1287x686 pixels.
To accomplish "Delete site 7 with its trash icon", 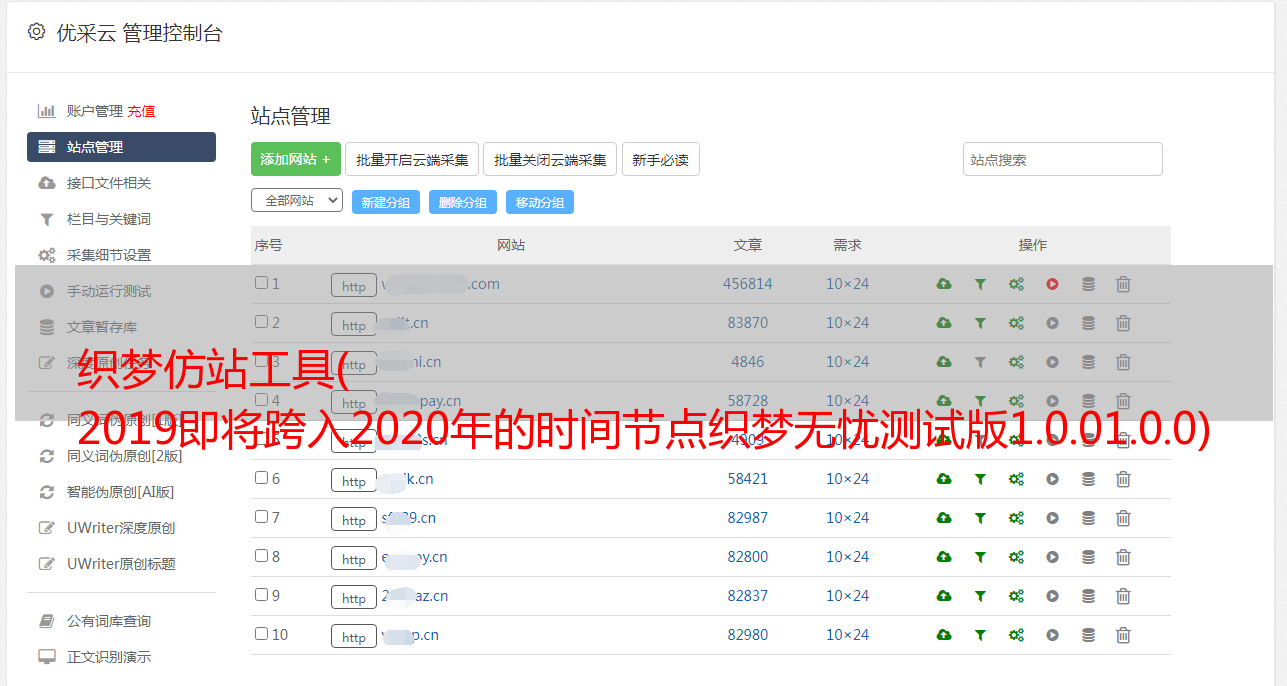I will click(1123, 518).
